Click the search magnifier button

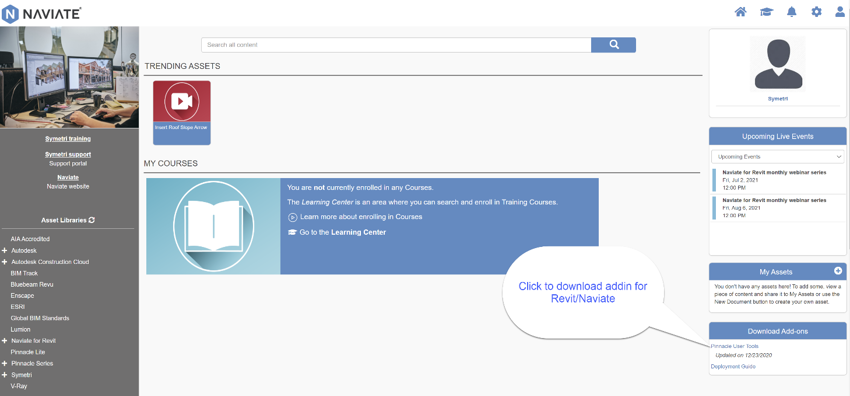click(x=614, y=45)
